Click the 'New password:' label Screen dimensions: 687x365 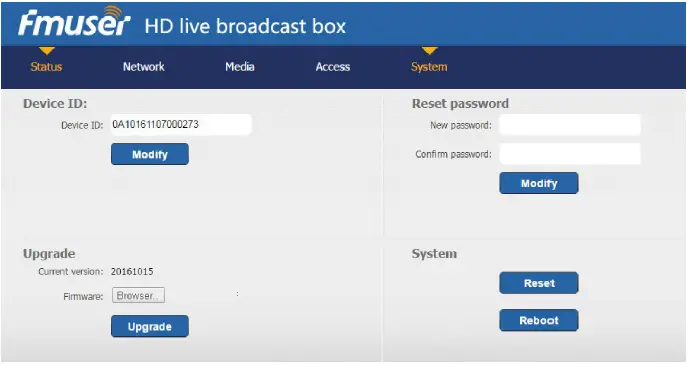(461, 125)
